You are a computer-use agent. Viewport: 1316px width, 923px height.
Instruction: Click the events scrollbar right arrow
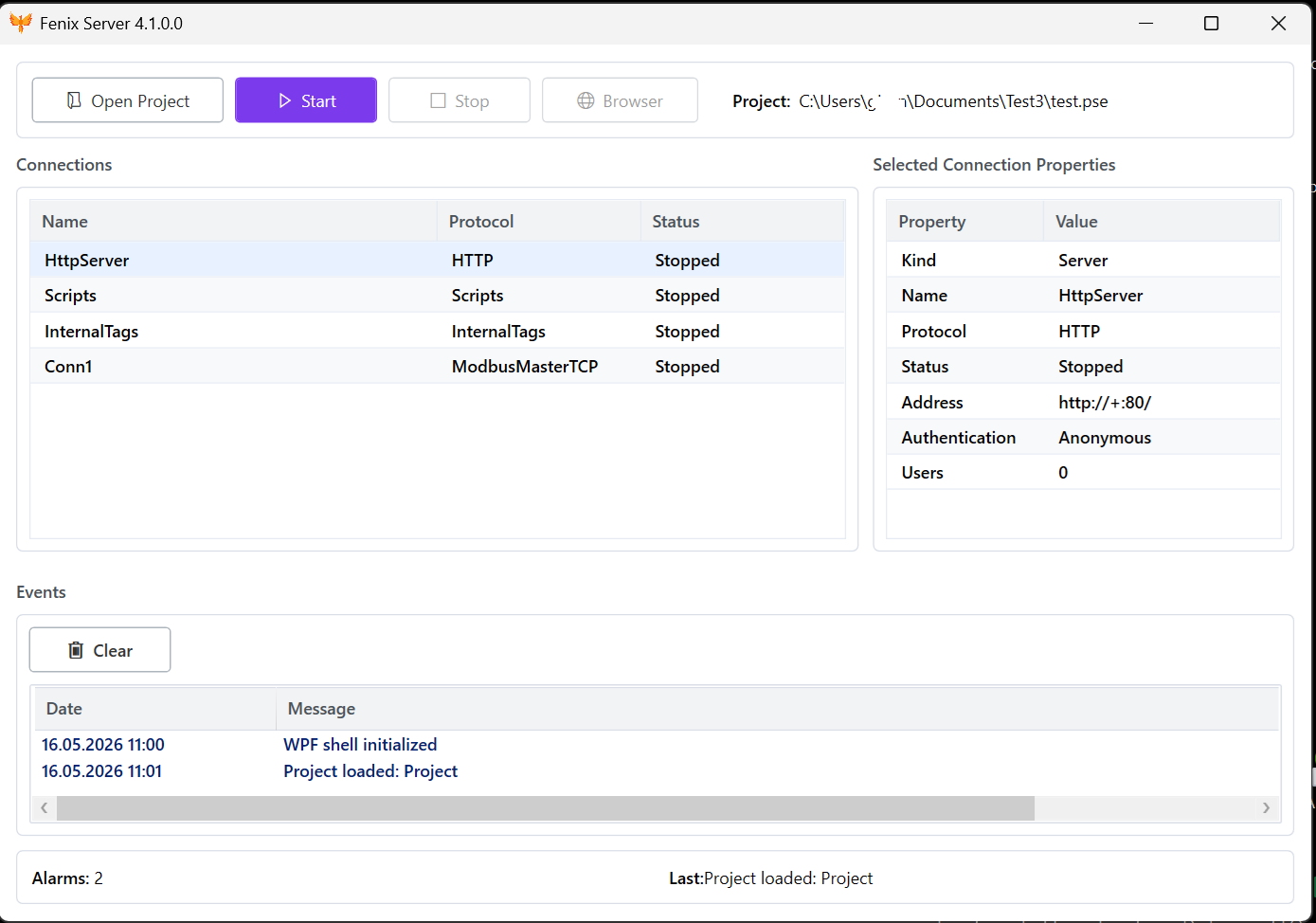1267,807
